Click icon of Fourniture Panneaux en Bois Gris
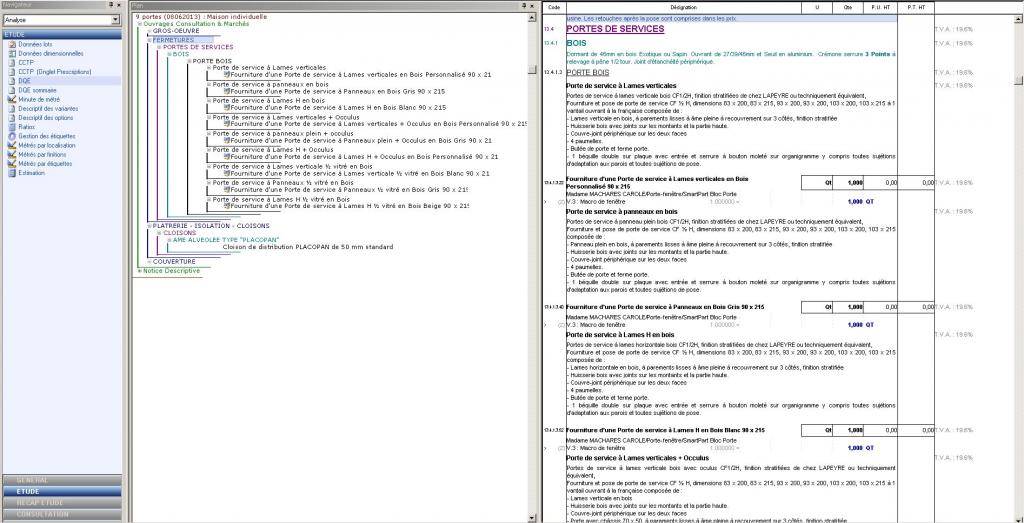Image resolution: width=1024 pixels, height=523 pixels. point(227,91)
